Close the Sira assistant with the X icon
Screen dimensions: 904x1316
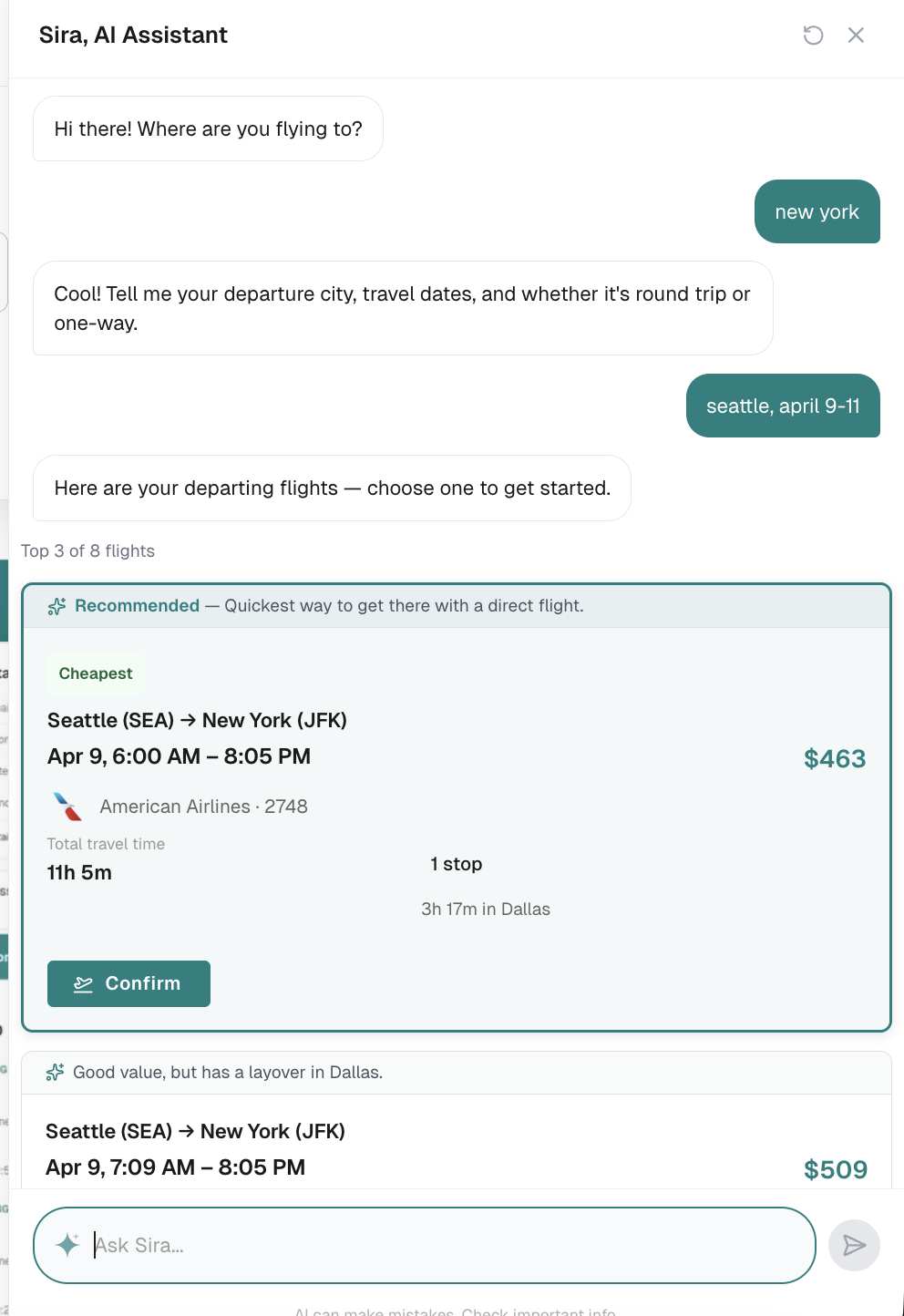[856, 35]
